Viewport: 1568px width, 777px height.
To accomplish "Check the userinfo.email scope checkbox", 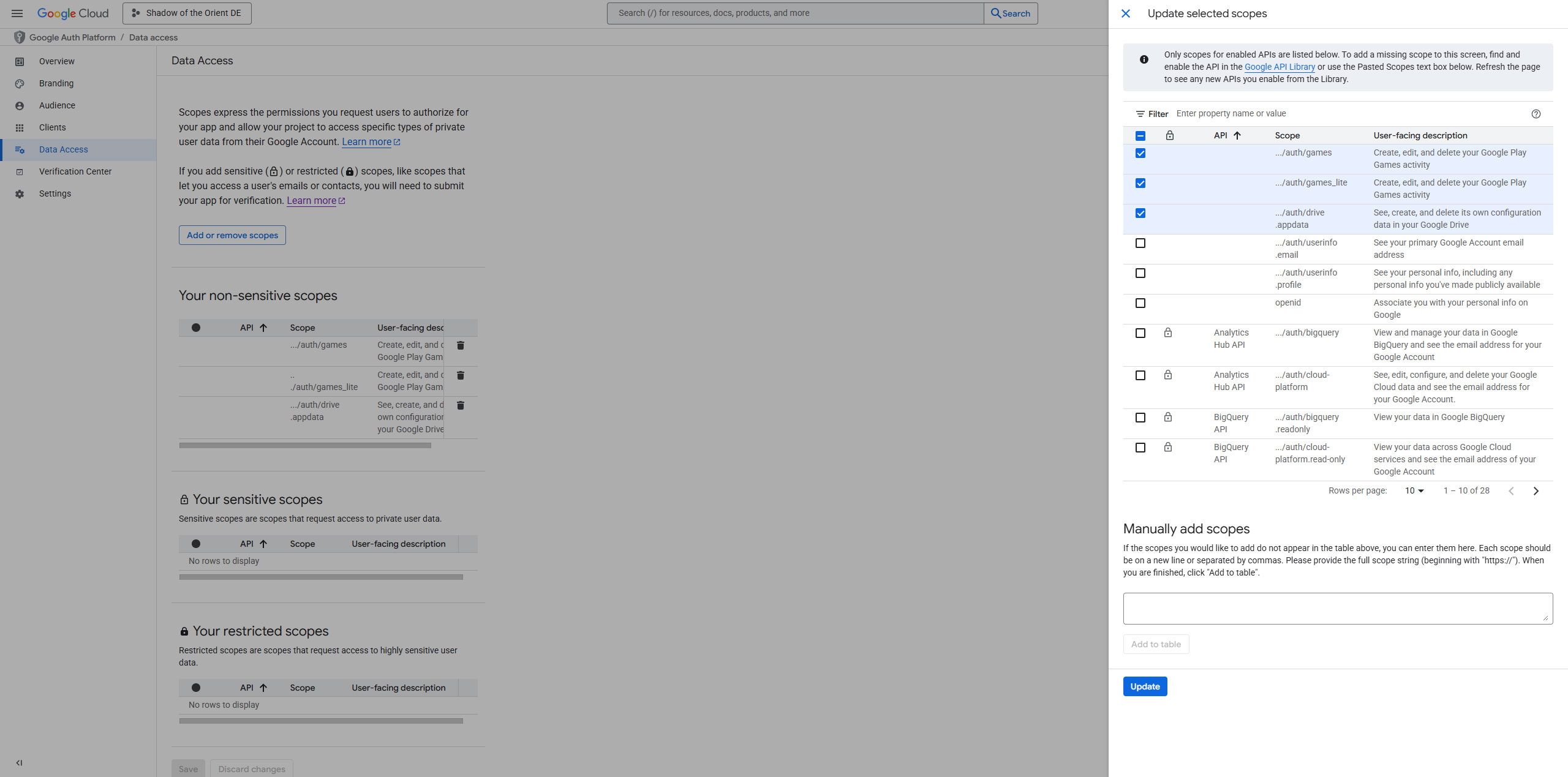I will point(1140,243).
